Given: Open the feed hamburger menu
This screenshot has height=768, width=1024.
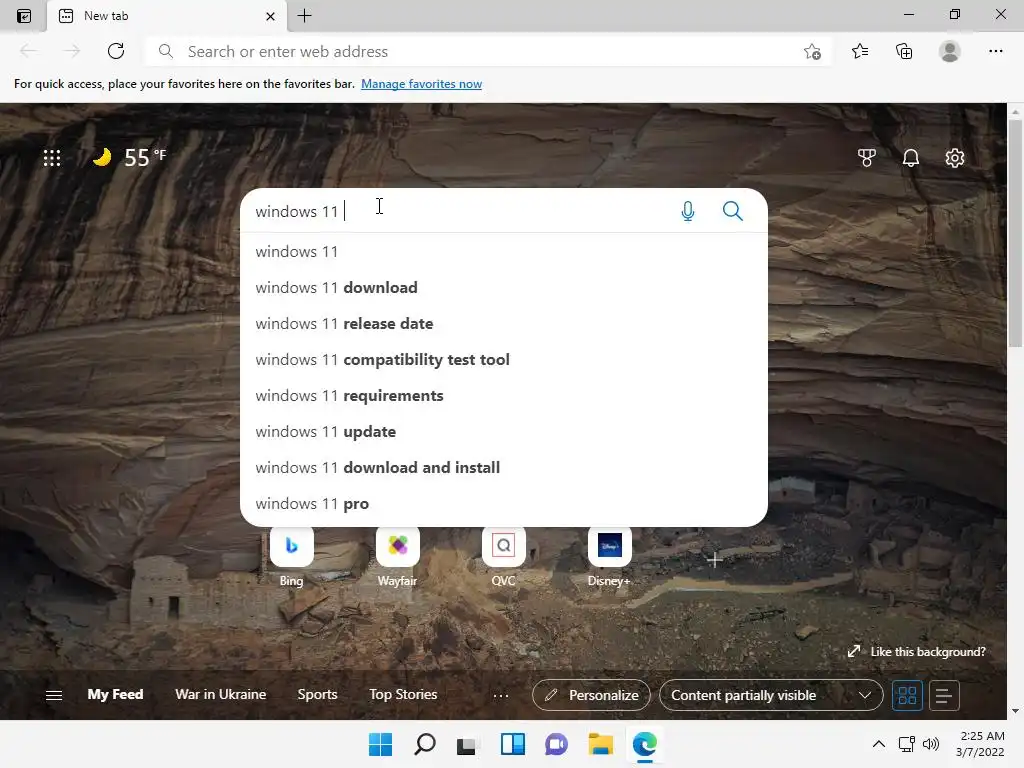Looking at the screenshot, I should (54, 695).
